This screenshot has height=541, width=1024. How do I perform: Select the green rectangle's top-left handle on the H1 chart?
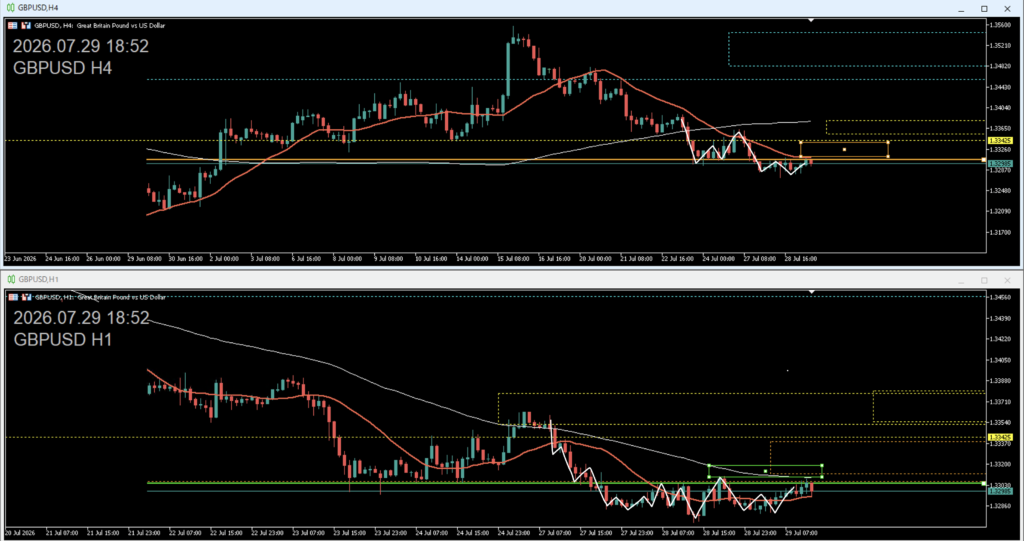tap(709, 466)
